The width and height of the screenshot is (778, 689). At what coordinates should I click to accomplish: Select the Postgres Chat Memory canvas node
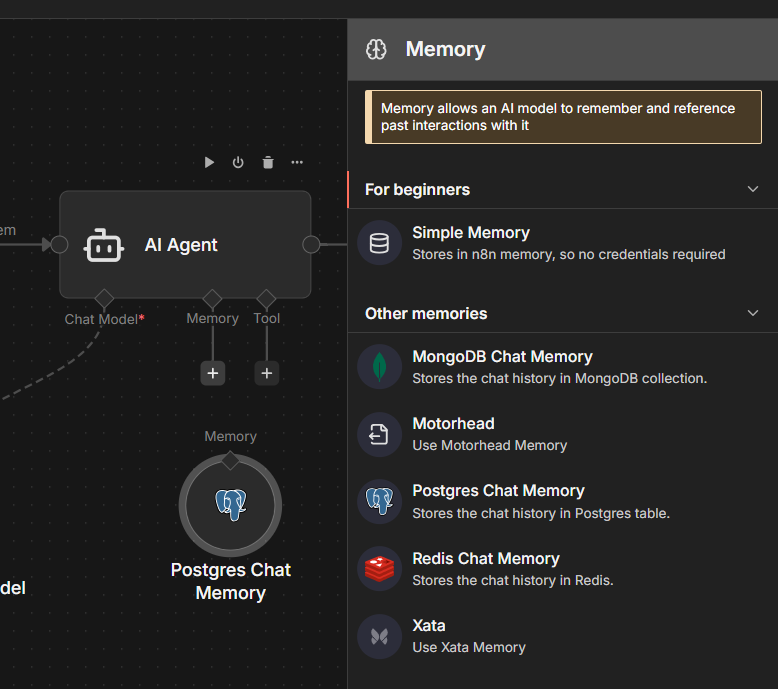click(230, 505)
